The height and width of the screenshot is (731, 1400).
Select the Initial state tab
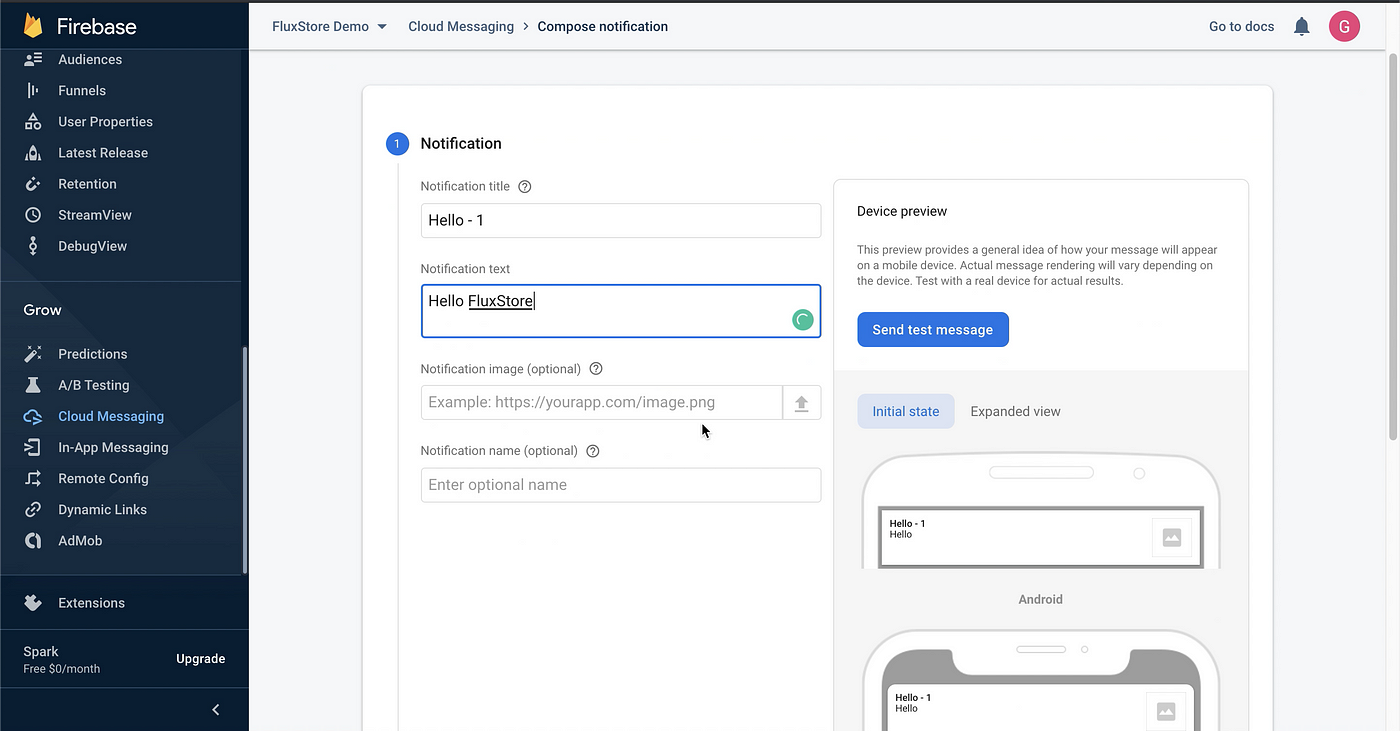906,411
